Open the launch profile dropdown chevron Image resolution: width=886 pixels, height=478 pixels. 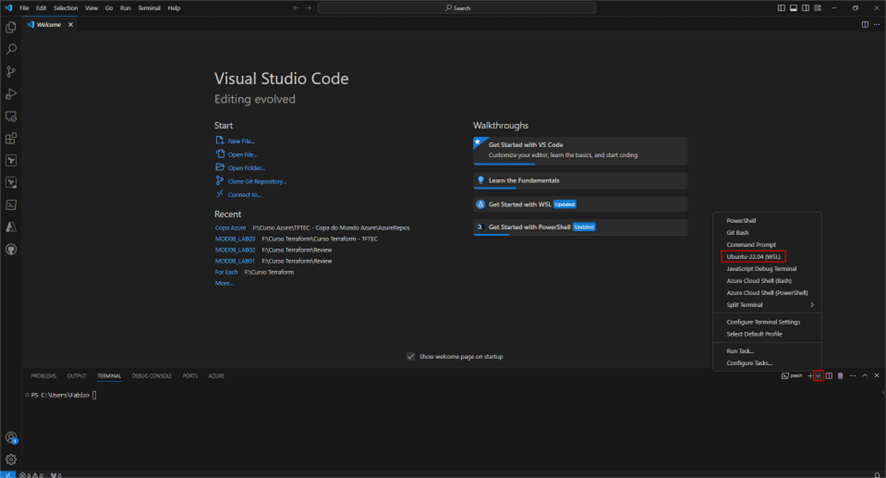pos(818,376)
